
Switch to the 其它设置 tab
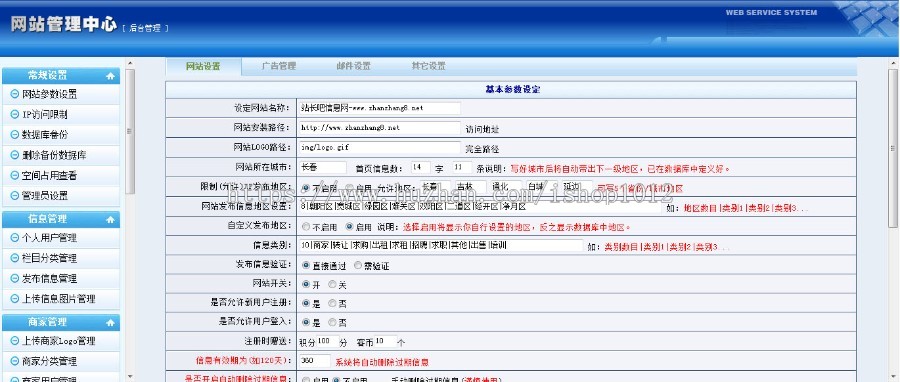pos(428,66)
